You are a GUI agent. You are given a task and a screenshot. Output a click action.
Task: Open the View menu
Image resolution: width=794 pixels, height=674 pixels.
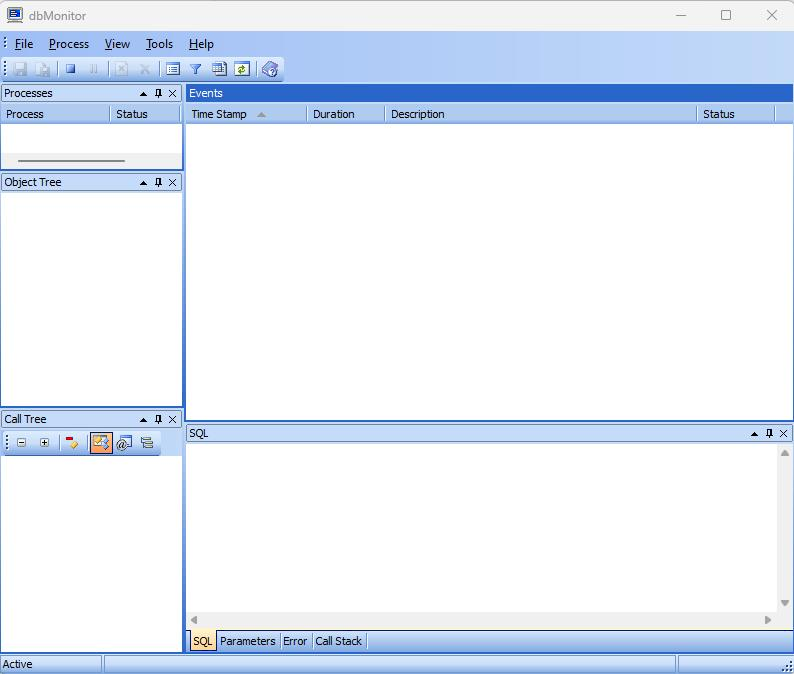117,44
